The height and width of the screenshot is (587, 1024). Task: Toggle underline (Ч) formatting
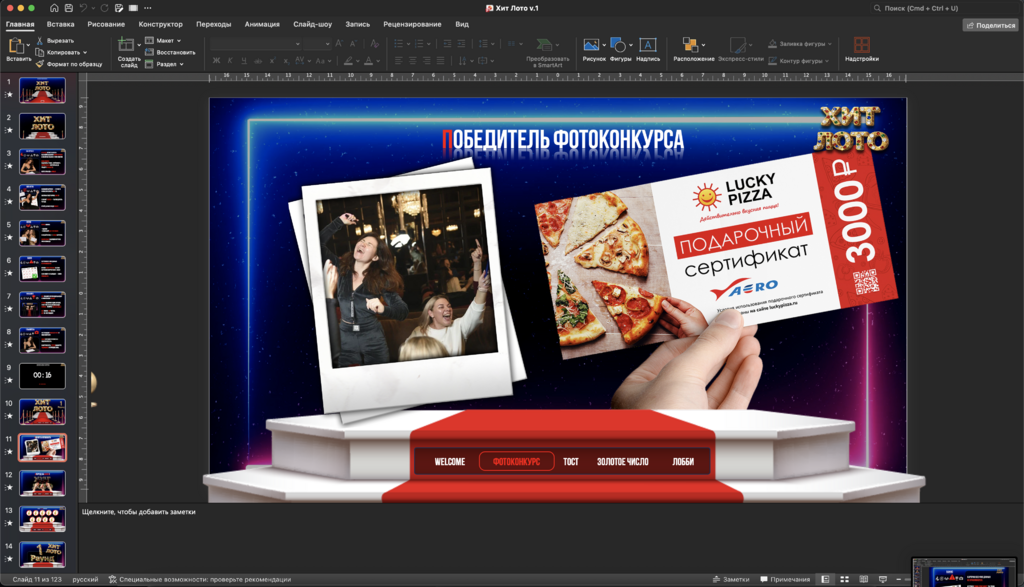[x=244, y=61]
